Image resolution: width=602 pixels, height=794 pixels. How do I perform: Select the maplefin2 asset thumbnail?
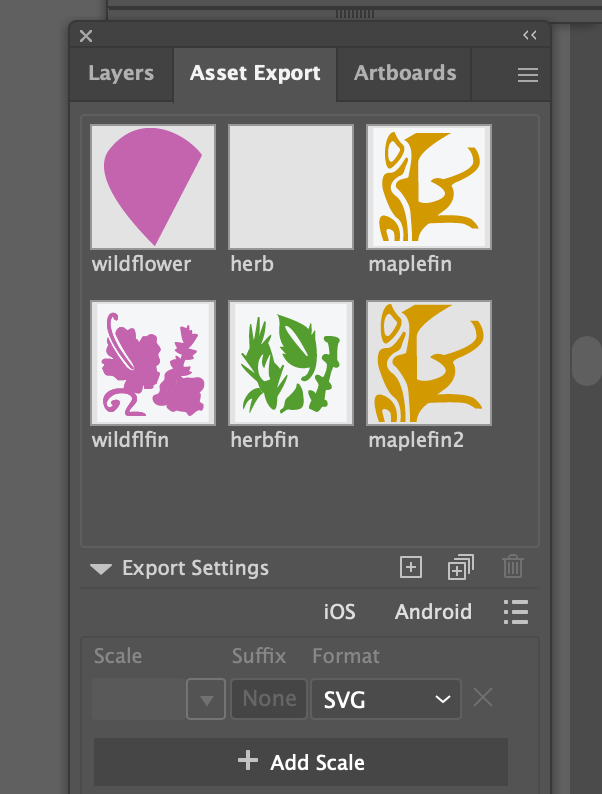(x=429, y=363)
